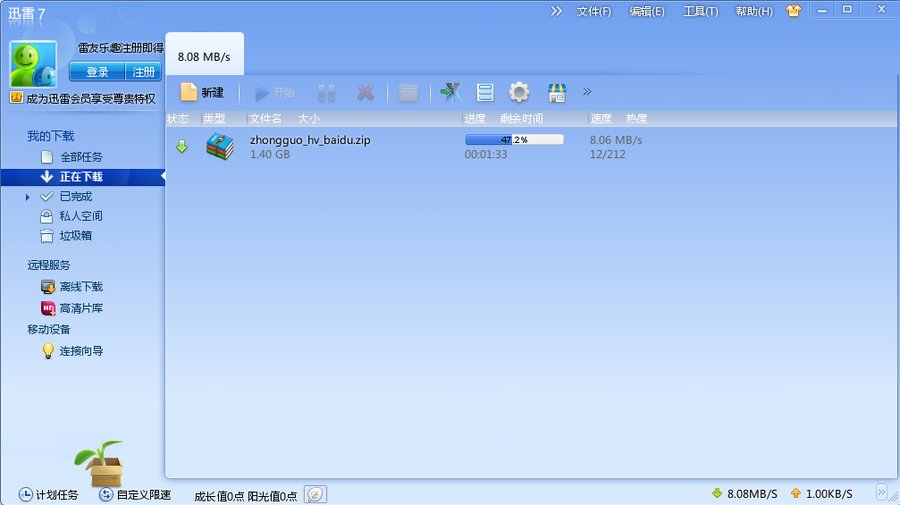Open 离线下载 remote service
This screenshot has width=900, height=505.
(x=81, y=286)
